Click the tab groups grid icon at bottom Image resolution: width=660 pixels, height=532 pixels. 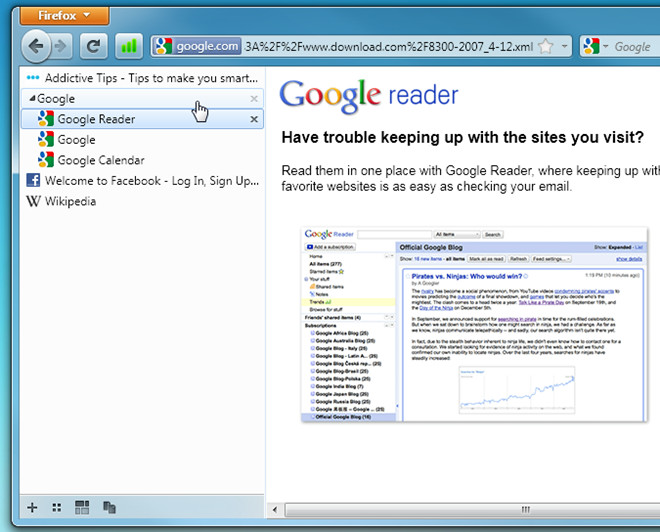(82, 508)
